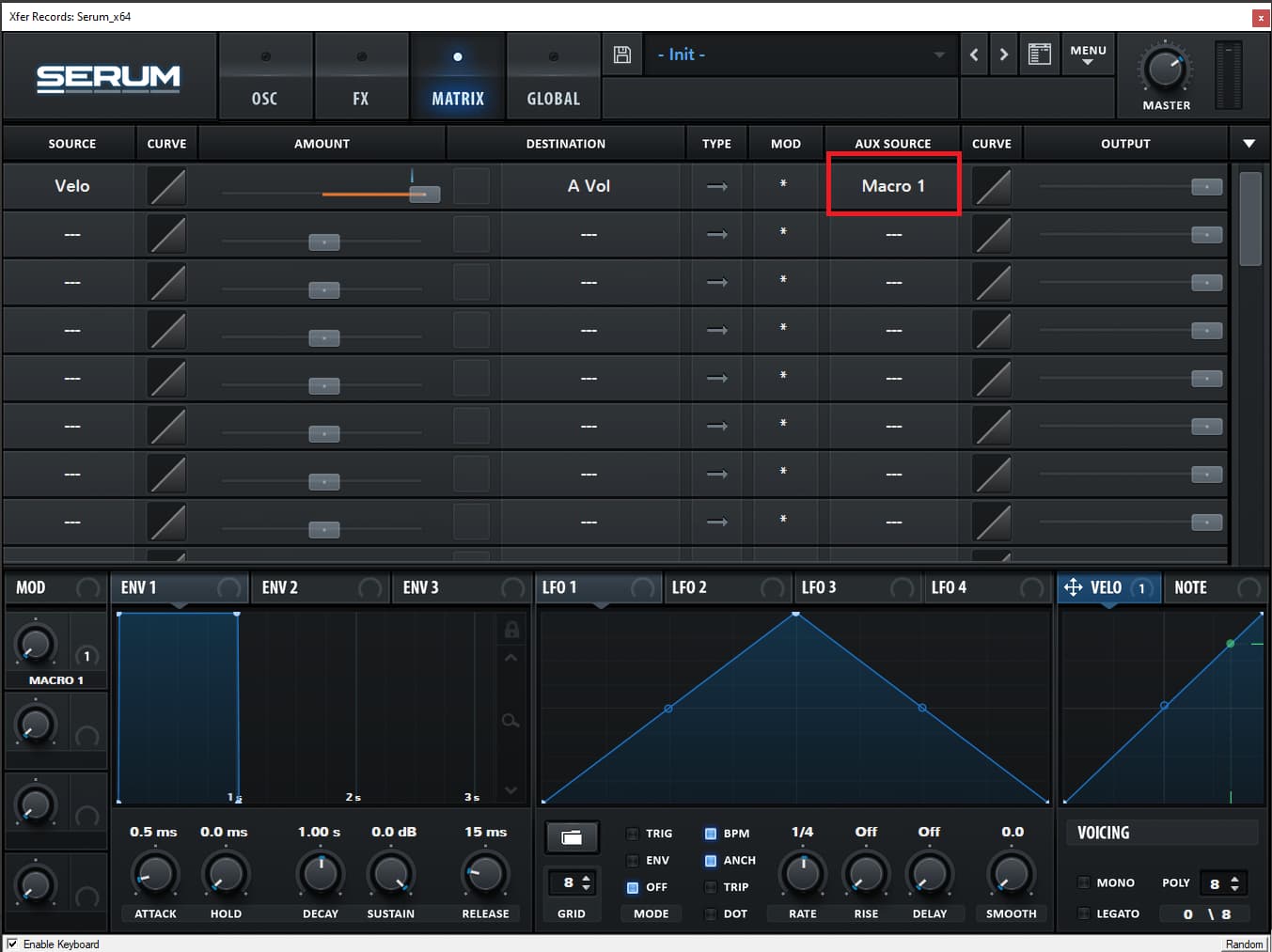Adjust the GRID size stepper
The height and width of the screenshot is (952, 1272).
click(x=587, y=882)
